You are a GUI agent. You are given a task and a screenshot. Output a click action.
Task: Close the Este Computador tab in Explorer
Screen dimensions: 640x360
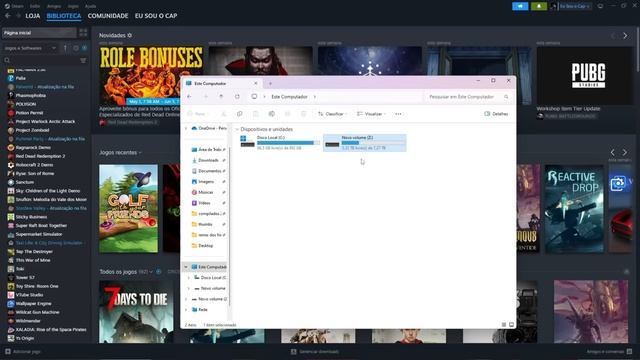(256, 83)
